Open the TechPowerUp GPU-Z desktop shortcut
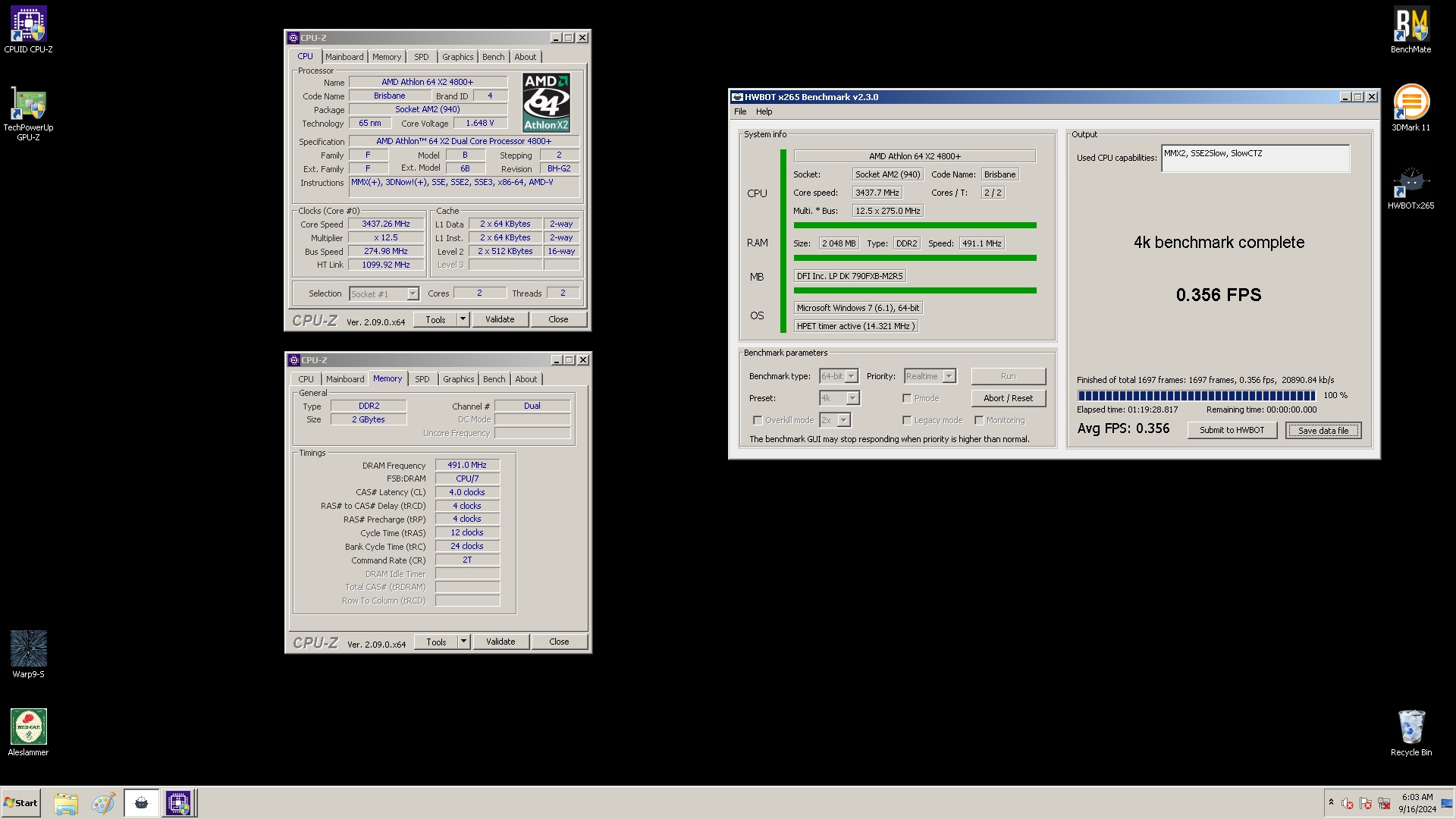This screenshot has width=1456, height=819. pyautogui.click(x=28, y=114)
